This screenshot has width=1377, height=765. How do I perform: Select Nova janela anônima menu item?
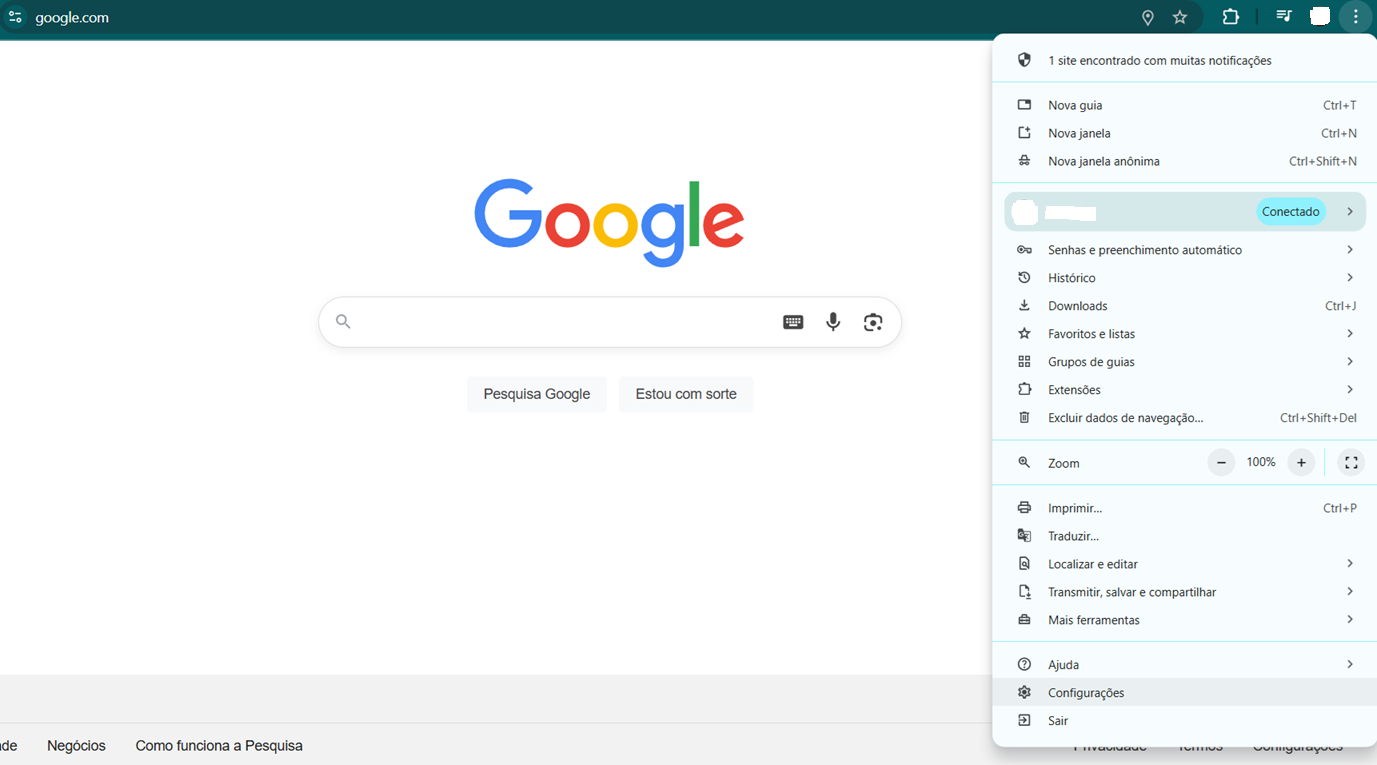(x=1103, y=161)
